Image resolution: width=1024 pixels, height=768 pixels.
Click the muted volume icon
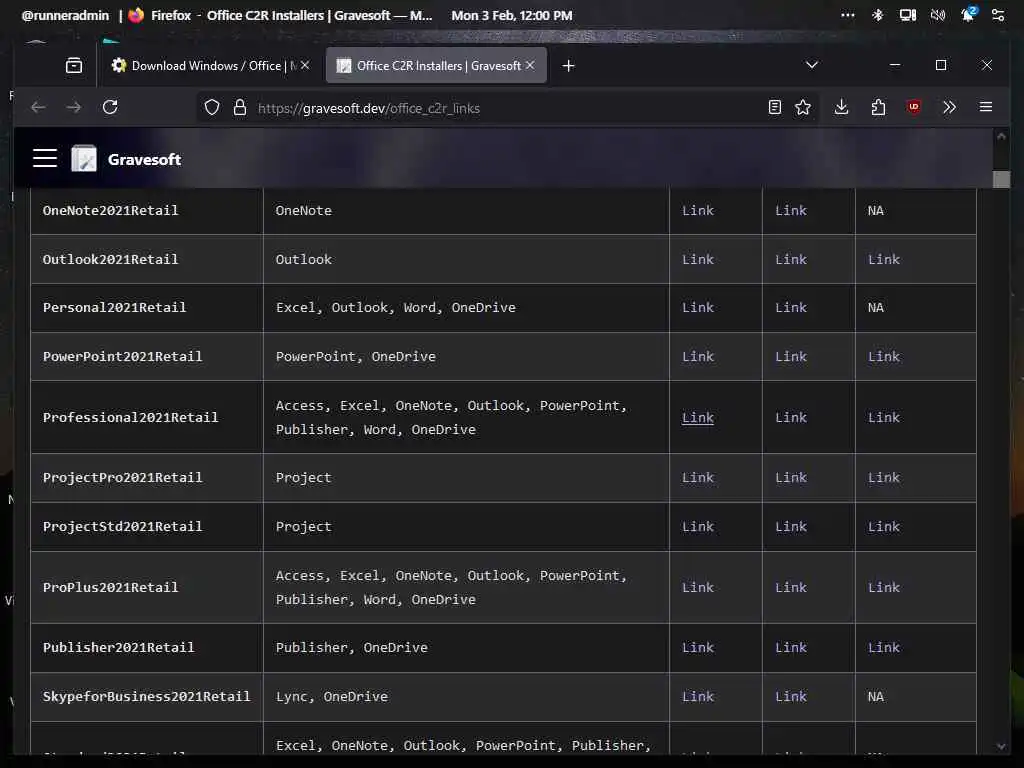pos(938,15)
